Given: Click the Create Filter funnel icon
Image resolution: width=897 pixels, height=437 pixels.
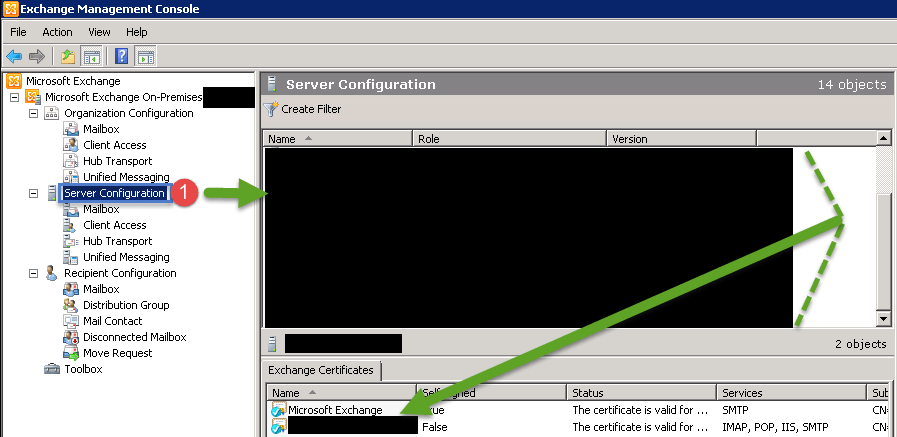Looking at the screenshot, I should (271, 109).
